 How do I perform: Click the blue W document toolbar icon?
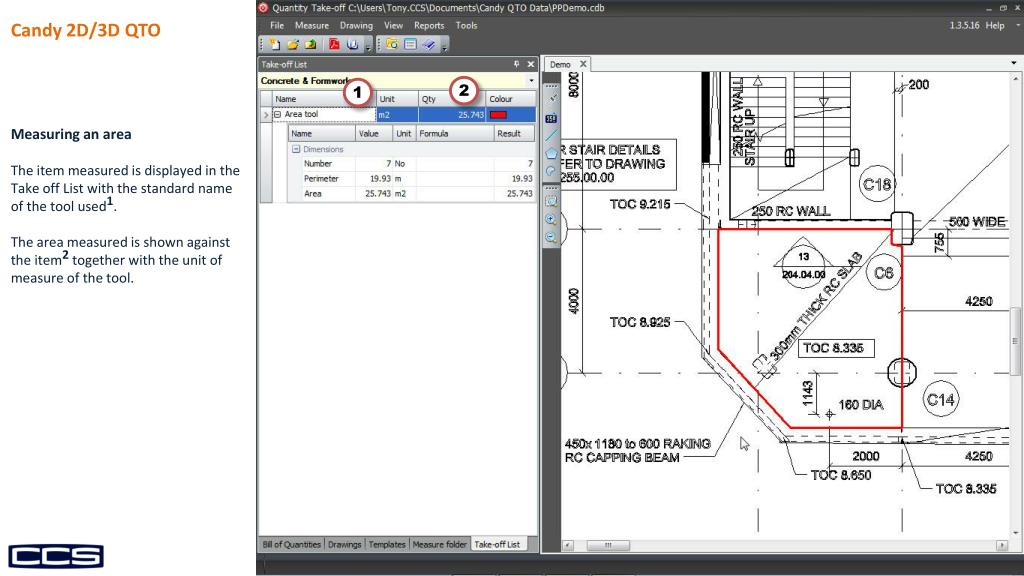(x=353, y=44)
